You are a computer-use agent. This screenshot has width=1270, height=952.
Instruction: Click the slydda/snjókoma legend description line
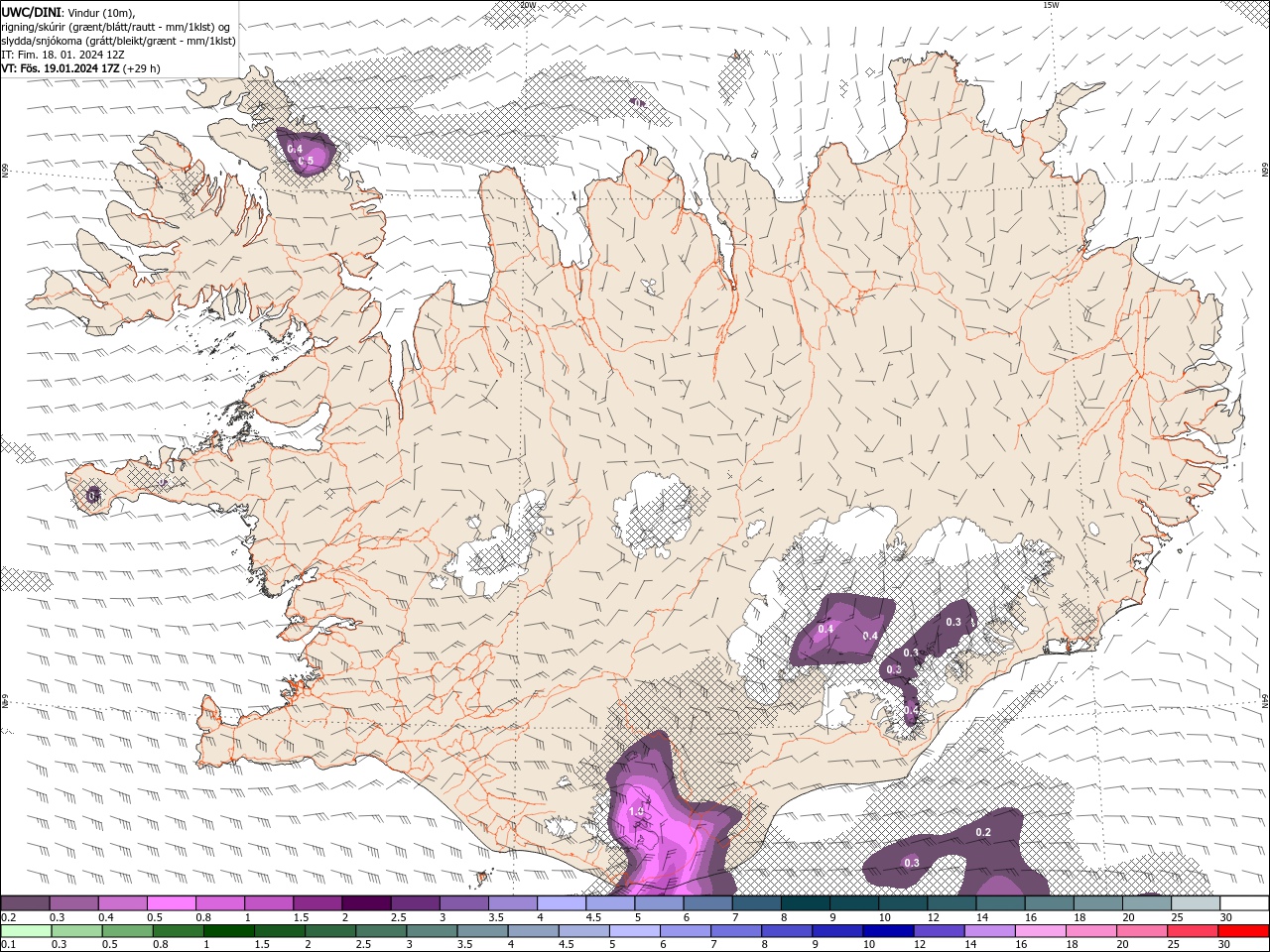click(x=118, y=41)
